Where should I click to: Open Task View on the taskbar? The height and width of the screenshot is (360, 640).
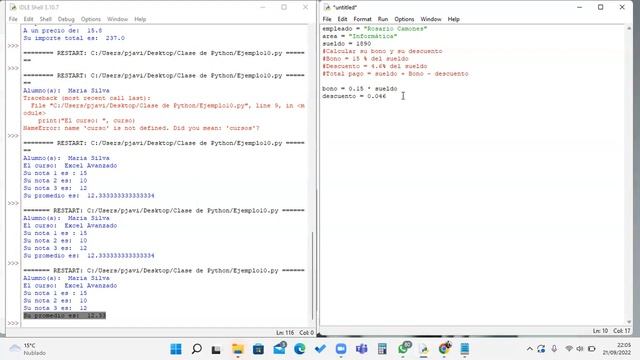tap(216, 349)
